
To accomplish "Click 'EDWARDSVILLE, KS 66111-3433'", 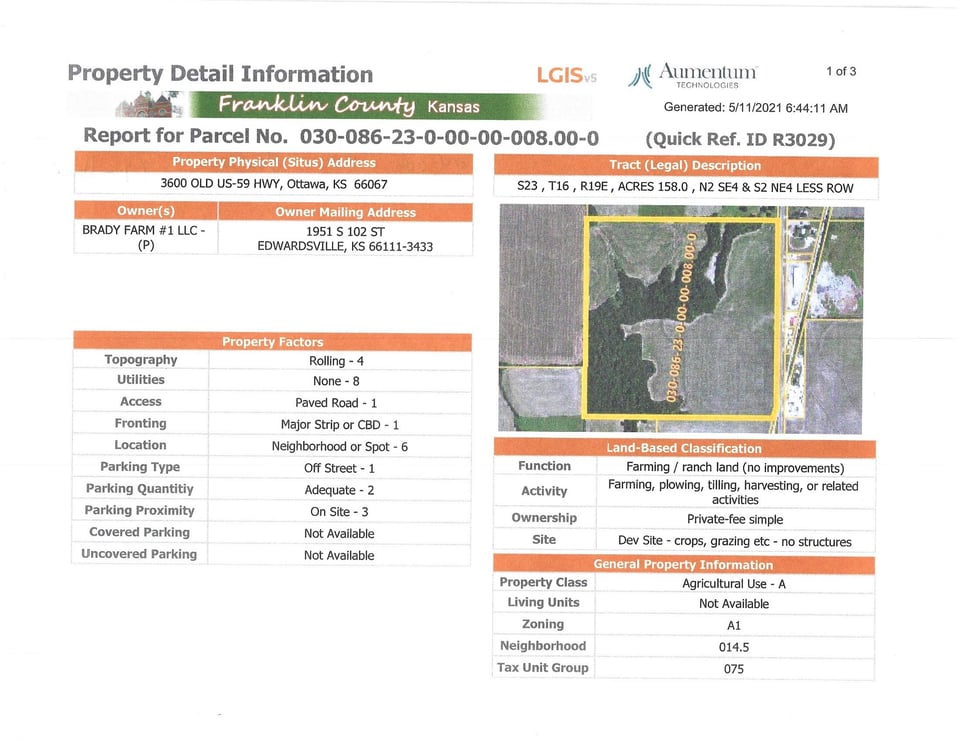I will [345, 246].
